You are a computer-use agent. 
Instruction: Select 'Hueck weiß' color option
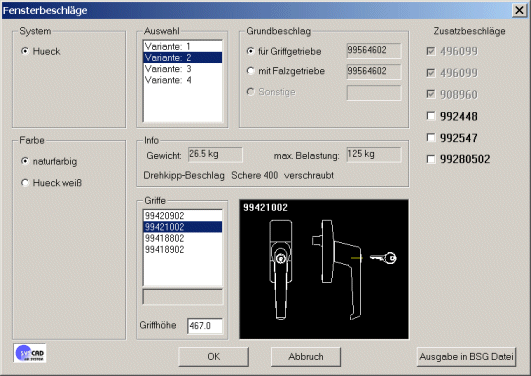[x=25, y=183]
